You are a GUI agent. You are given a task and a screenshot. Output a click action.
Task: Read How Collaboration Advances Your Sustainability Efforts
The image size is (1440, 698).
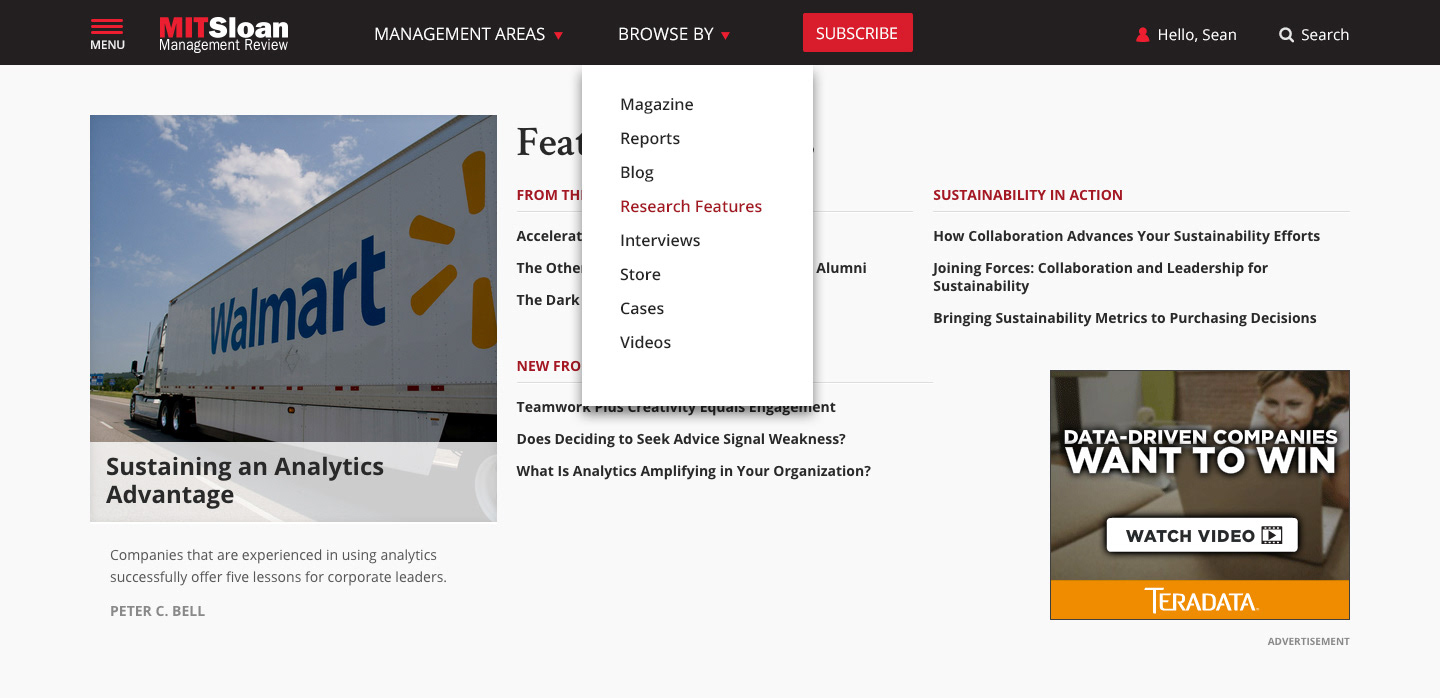pos(1126,236)
